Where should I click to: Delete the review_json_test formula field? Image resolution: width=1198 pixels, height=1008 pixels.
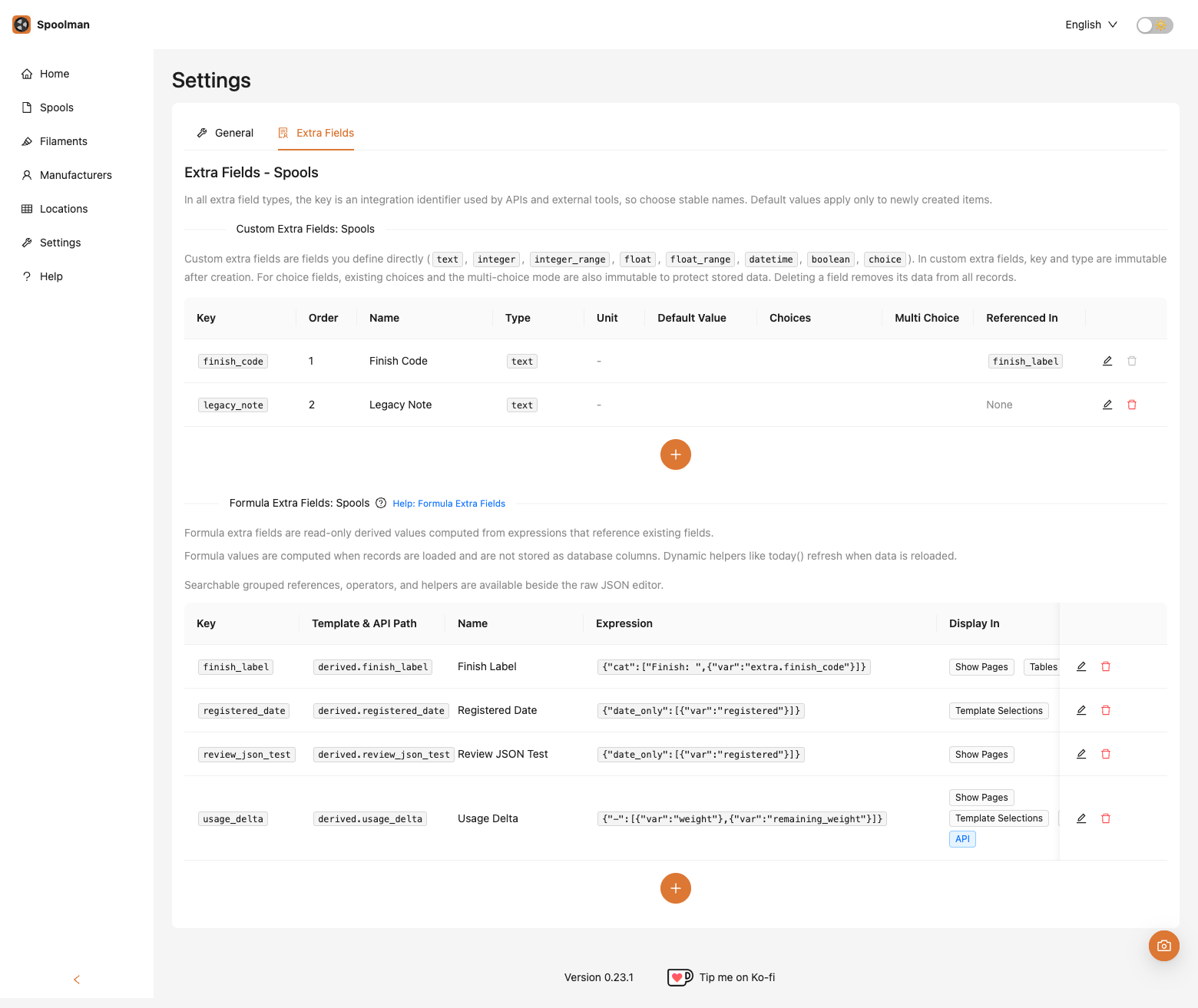point(1106,754)
